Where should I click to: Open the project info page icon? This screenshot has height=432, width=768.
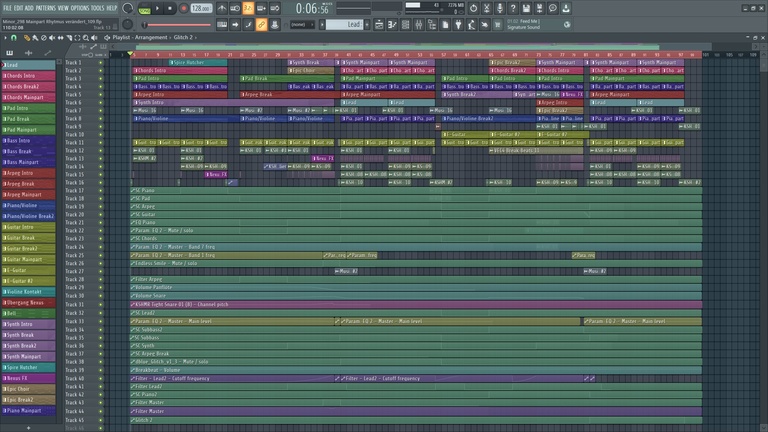tap(445, 24)
